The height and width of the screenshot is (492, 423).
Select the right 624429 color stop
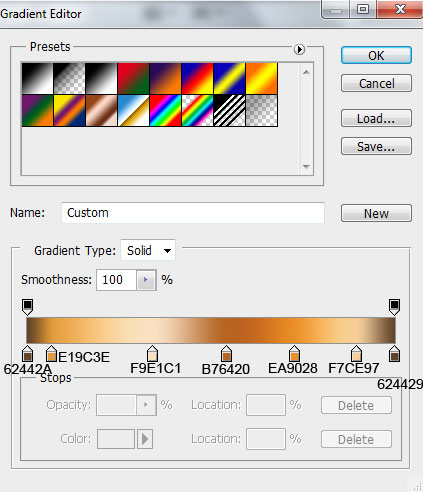pos(395,354)
